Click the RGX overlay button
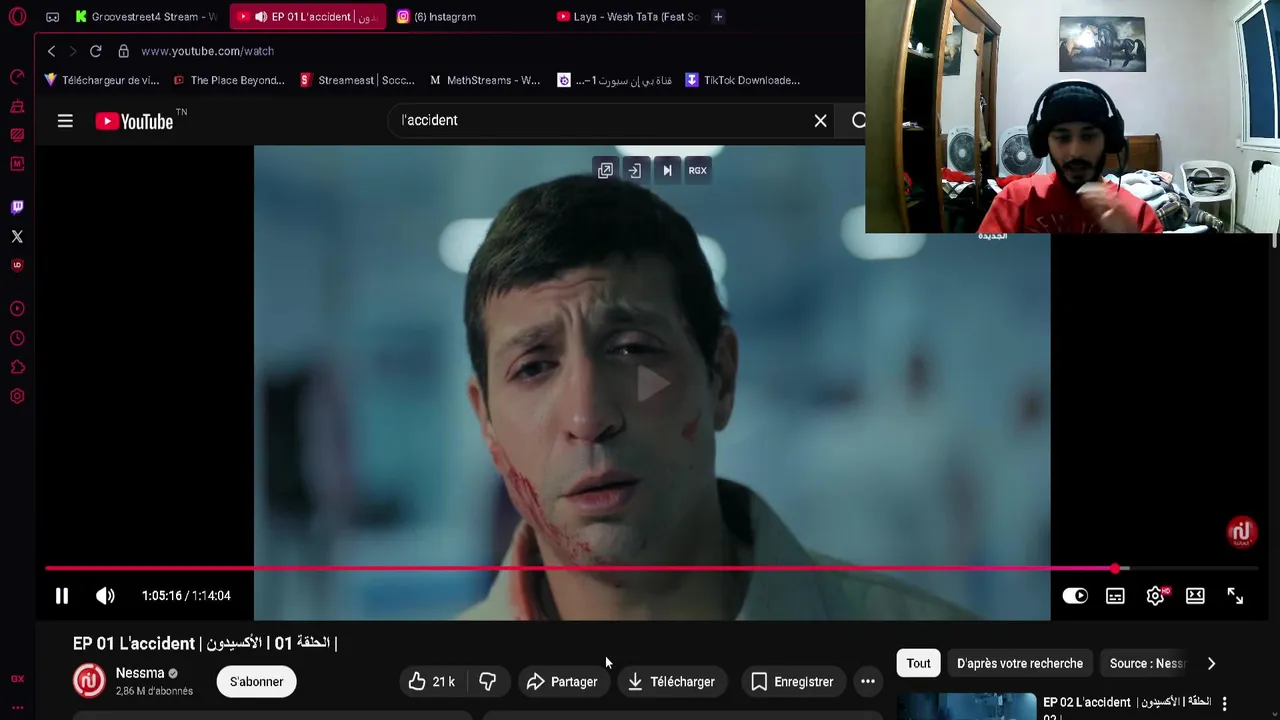1280x720 pixels. click(x=697, y=170)
